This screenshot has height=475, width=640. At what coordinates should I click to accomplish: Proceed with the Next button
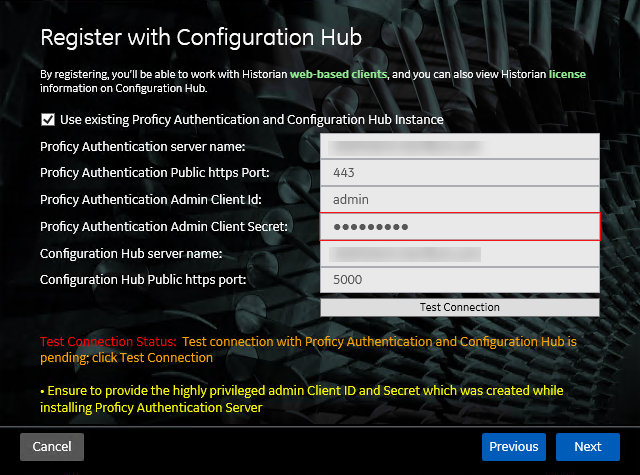pyautogui.click(x=588, y=447)
